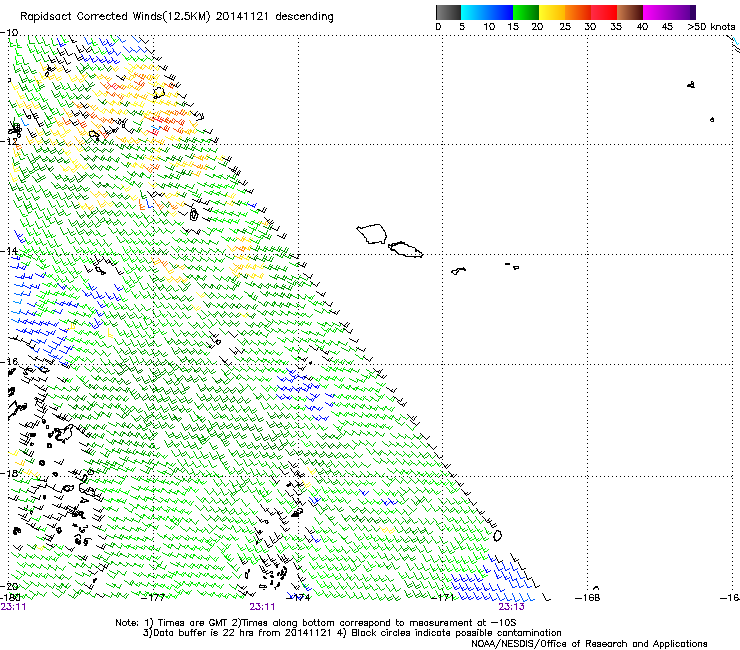Click the 'NOAA/NESDIS/Office of Research and Applications' credit

(x=589, y=644)
